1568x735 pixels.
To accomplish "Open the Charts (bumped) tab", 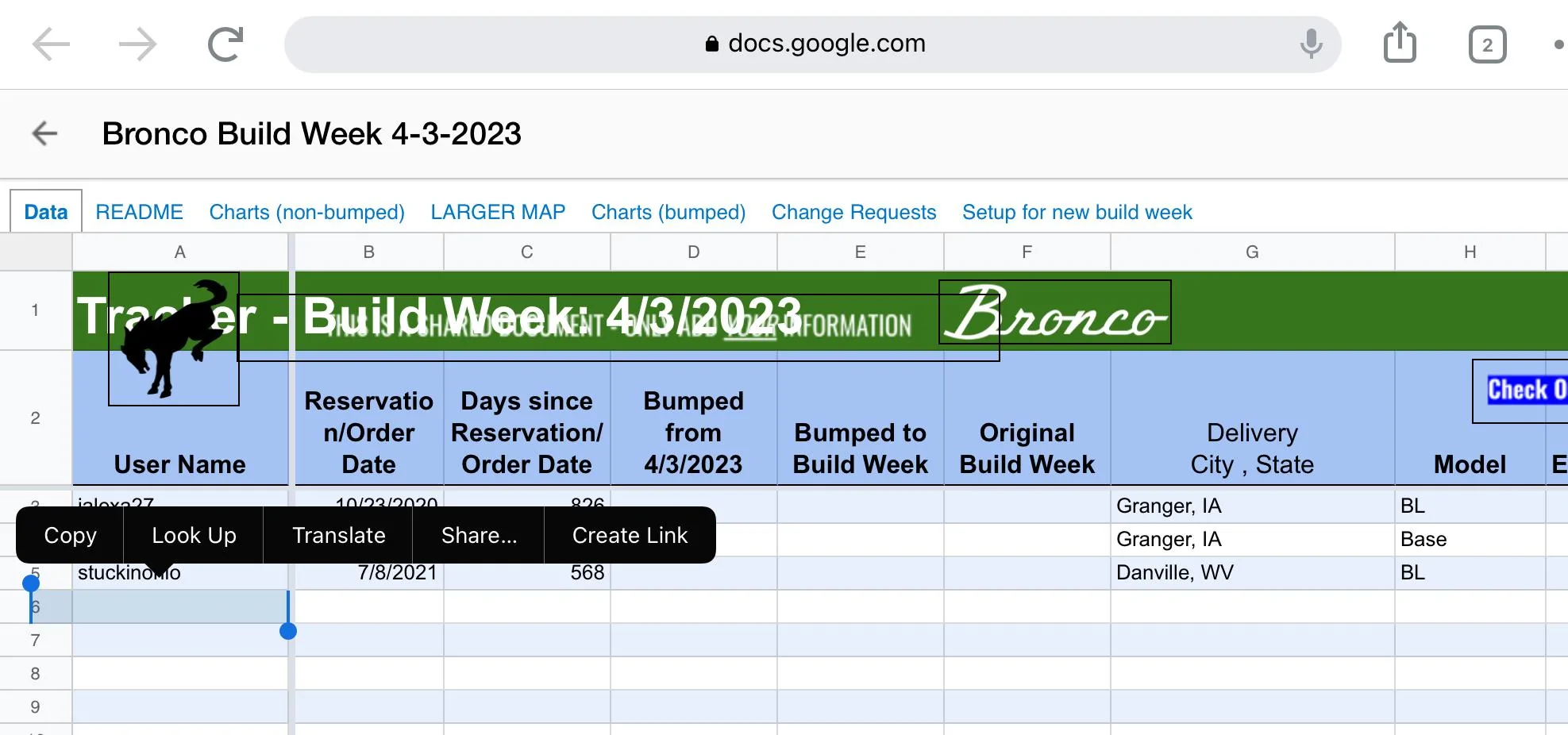I will pos(668,212).
